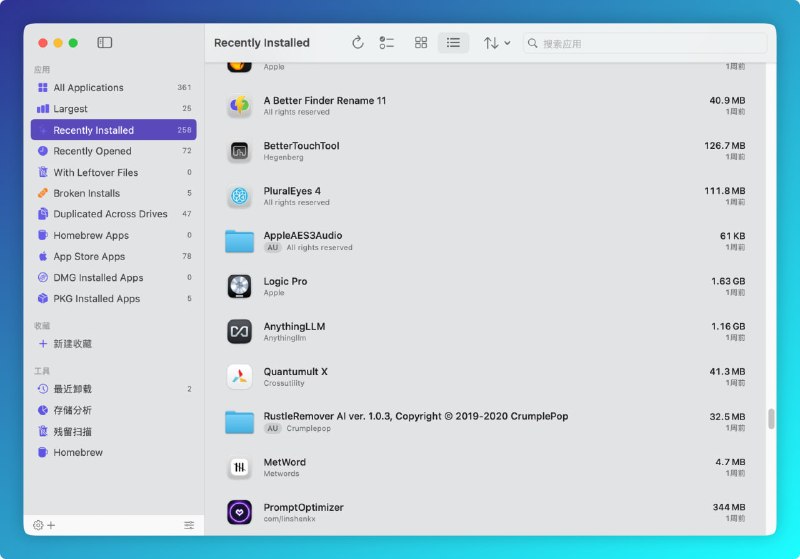The width and height of the screenshot is (800, 559).
Task: Select the list view icon
Action: click(x=453, y=42)
